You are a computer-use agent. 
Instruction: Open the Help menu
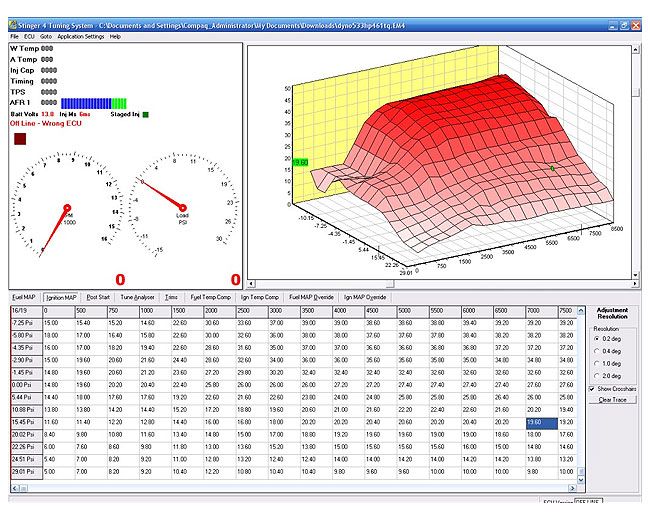click(x=115, y=36)
